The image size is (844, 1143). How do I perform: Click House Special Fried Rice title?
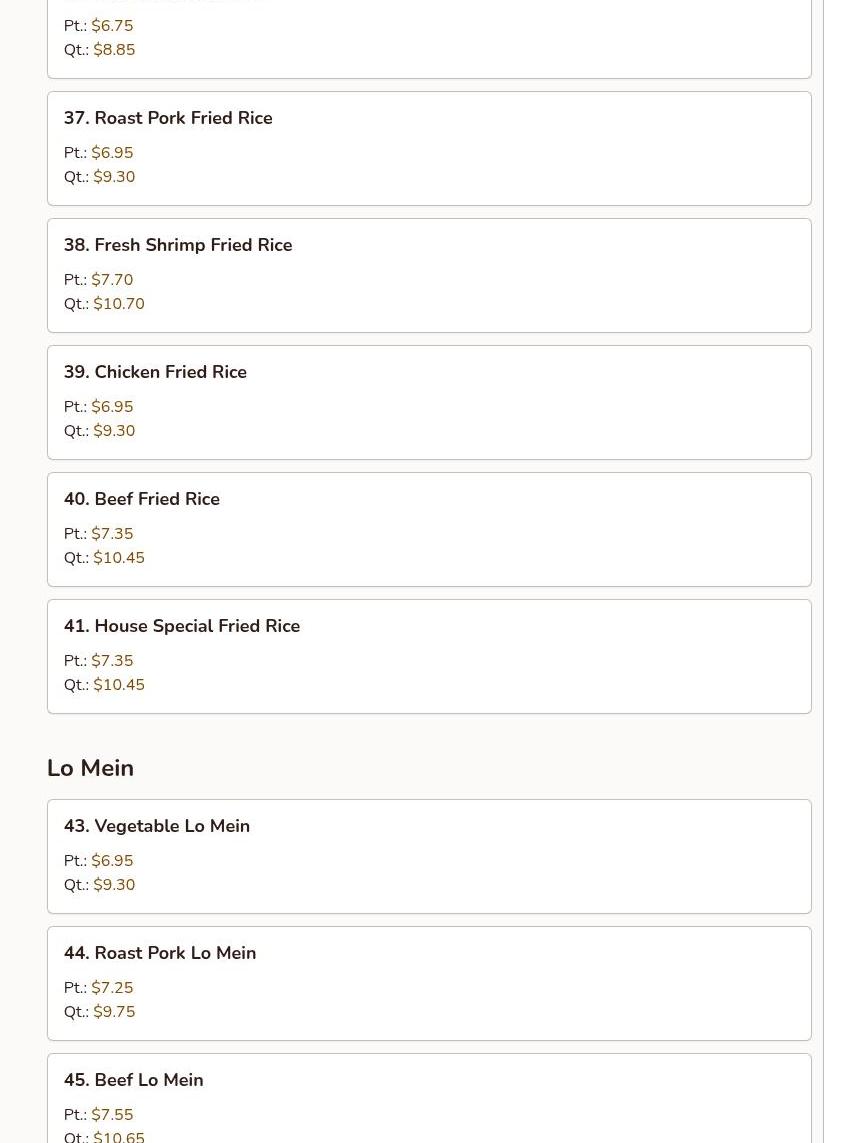[x=182, y=626]
